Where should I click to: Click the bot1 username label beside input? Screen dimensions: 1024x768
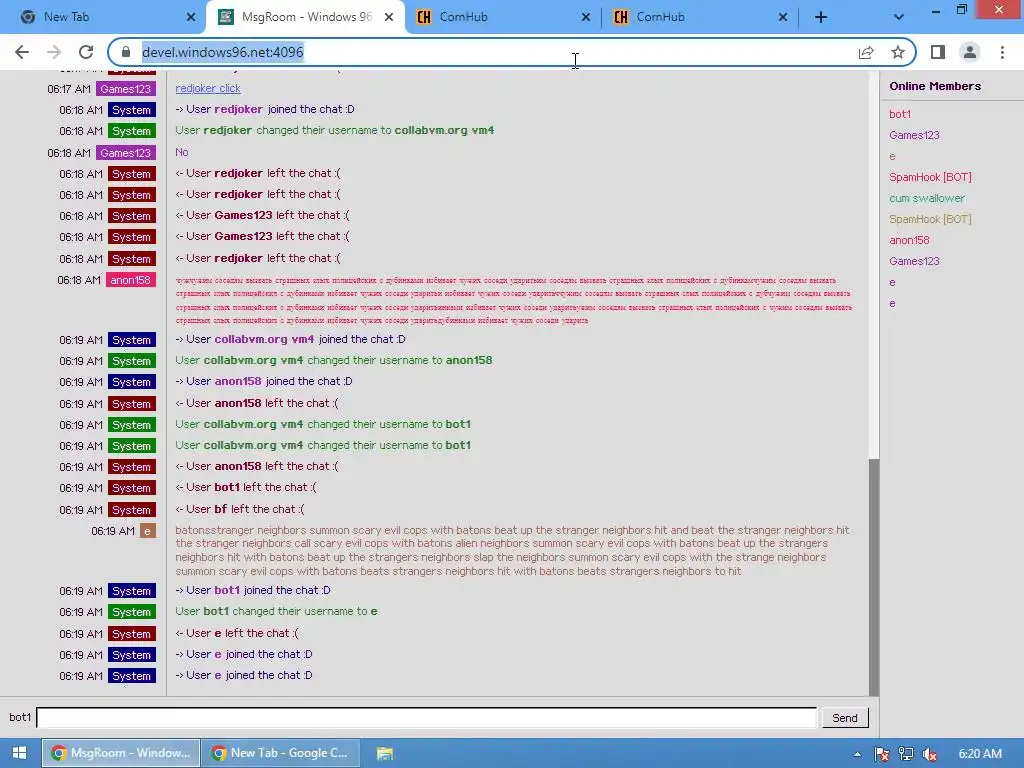tap(20, 717)
